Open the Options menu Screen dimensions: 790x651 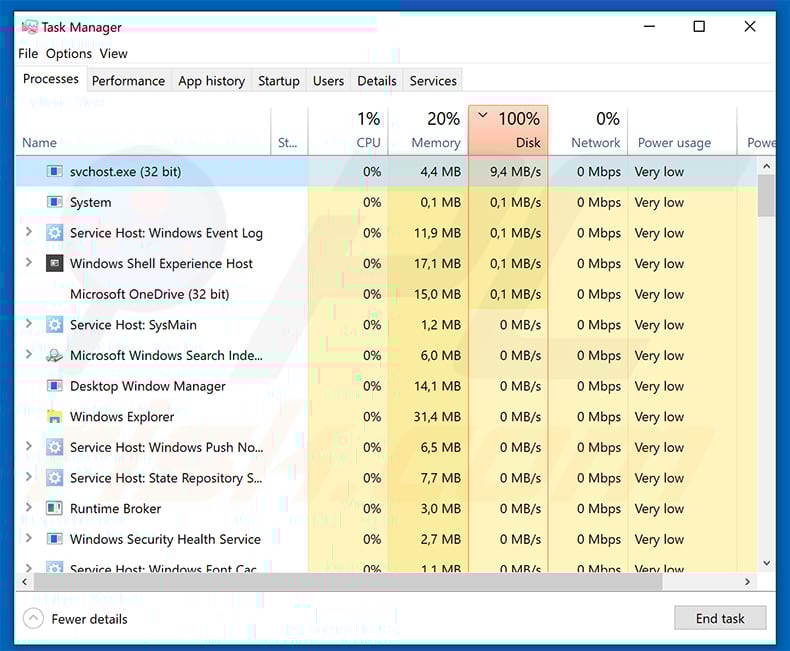tap(69, 53)
